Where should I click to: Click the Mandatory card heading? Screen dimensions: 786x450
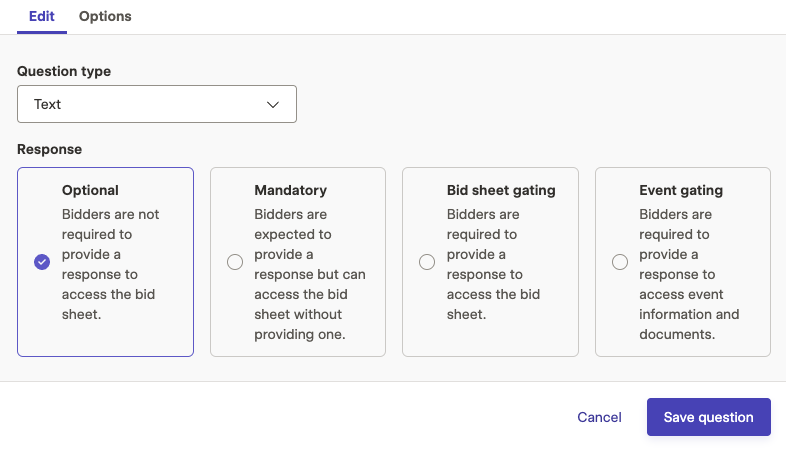point(291,190)
